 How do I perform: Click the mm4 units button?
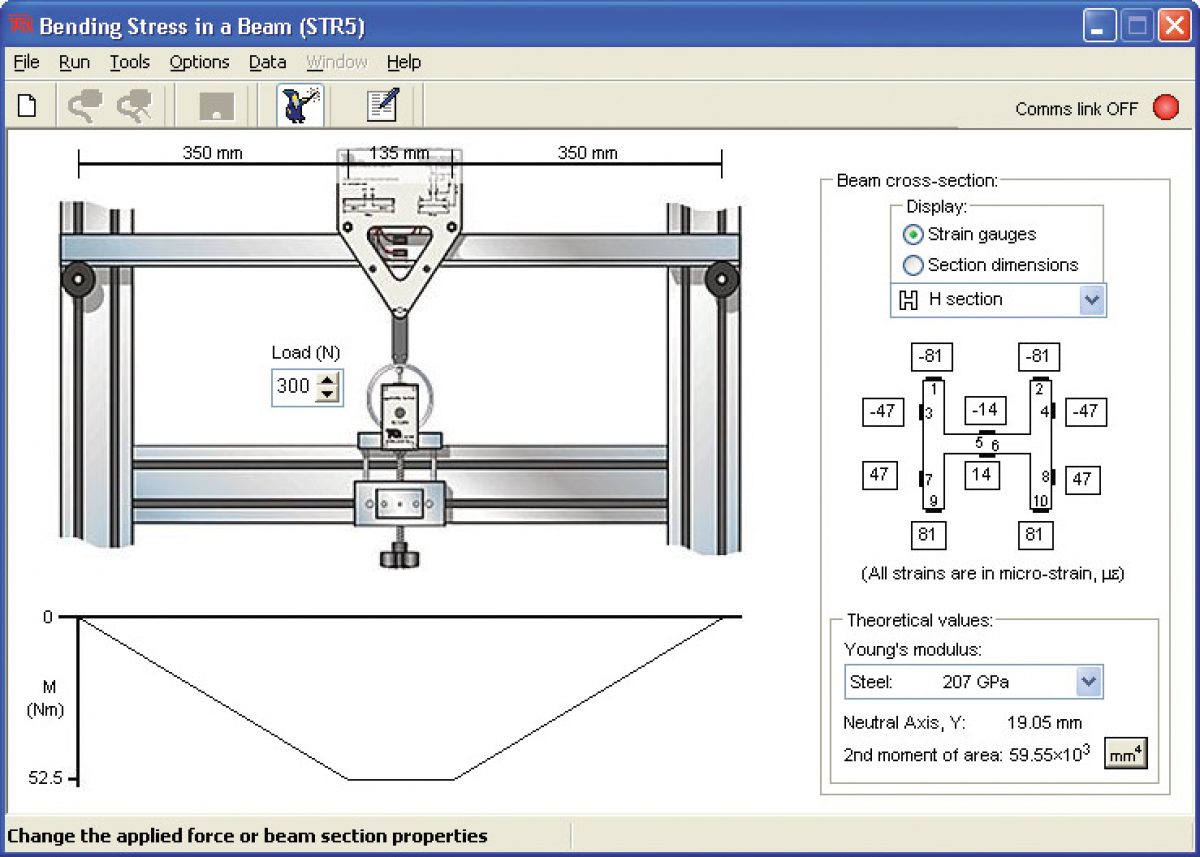(1125, 755)
